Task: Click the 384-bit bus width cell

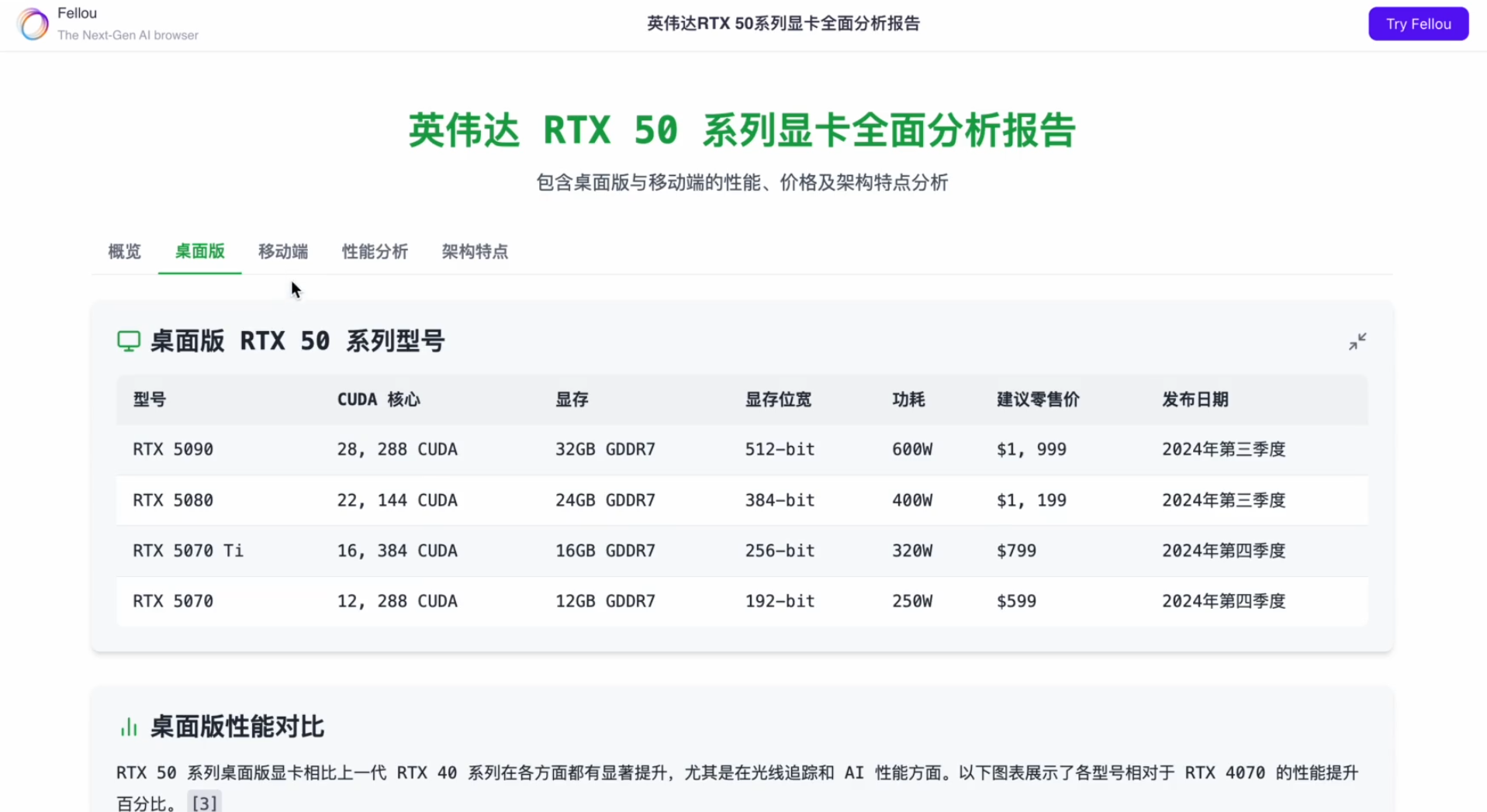Action: pyautogui.click(x=780, y=500)
